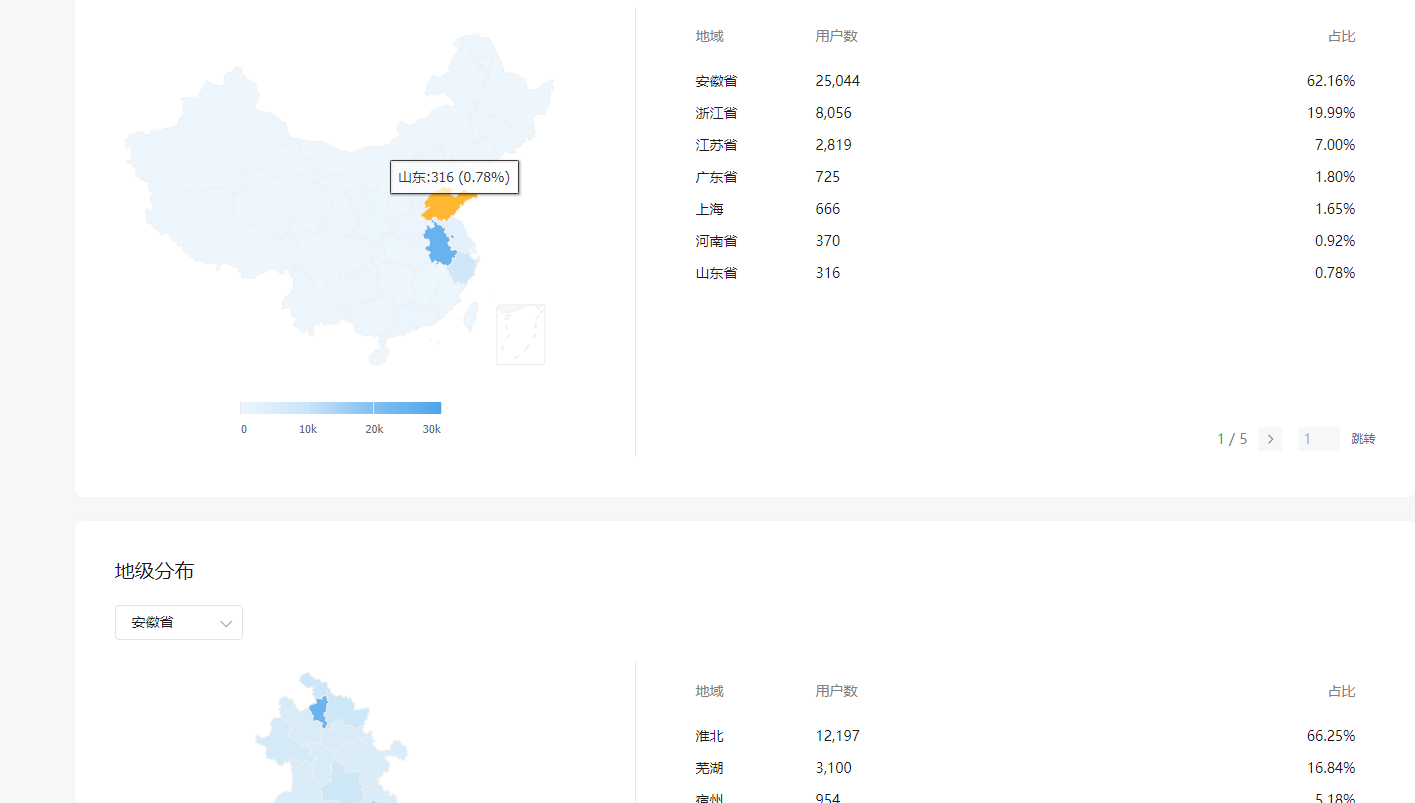Click the 1.80% share value
This screenshot has height=803, width=1415.
point(1335,177)
